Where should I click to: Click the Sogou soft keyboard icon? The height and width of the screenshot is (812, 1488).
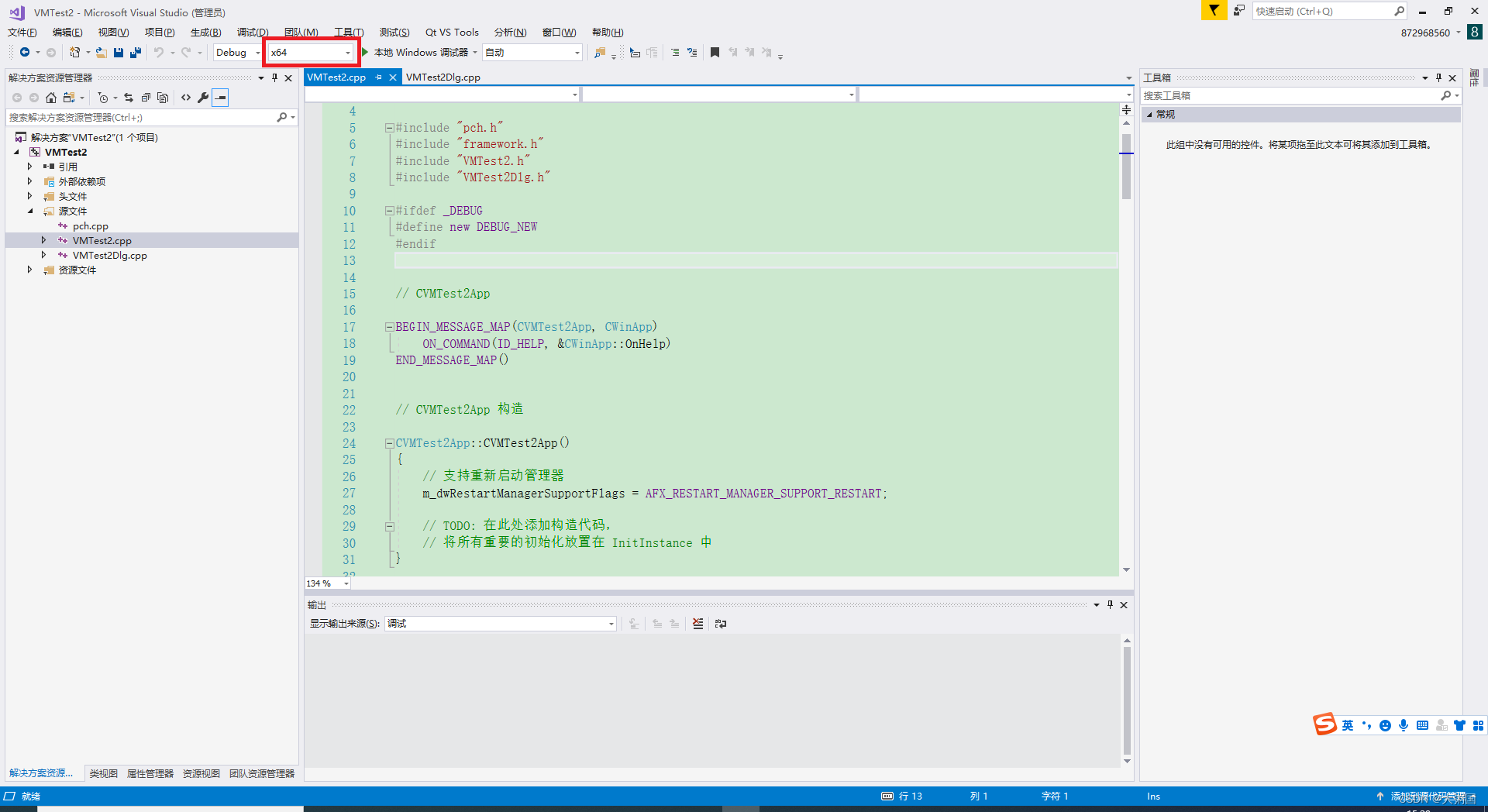click(1422, 725)
